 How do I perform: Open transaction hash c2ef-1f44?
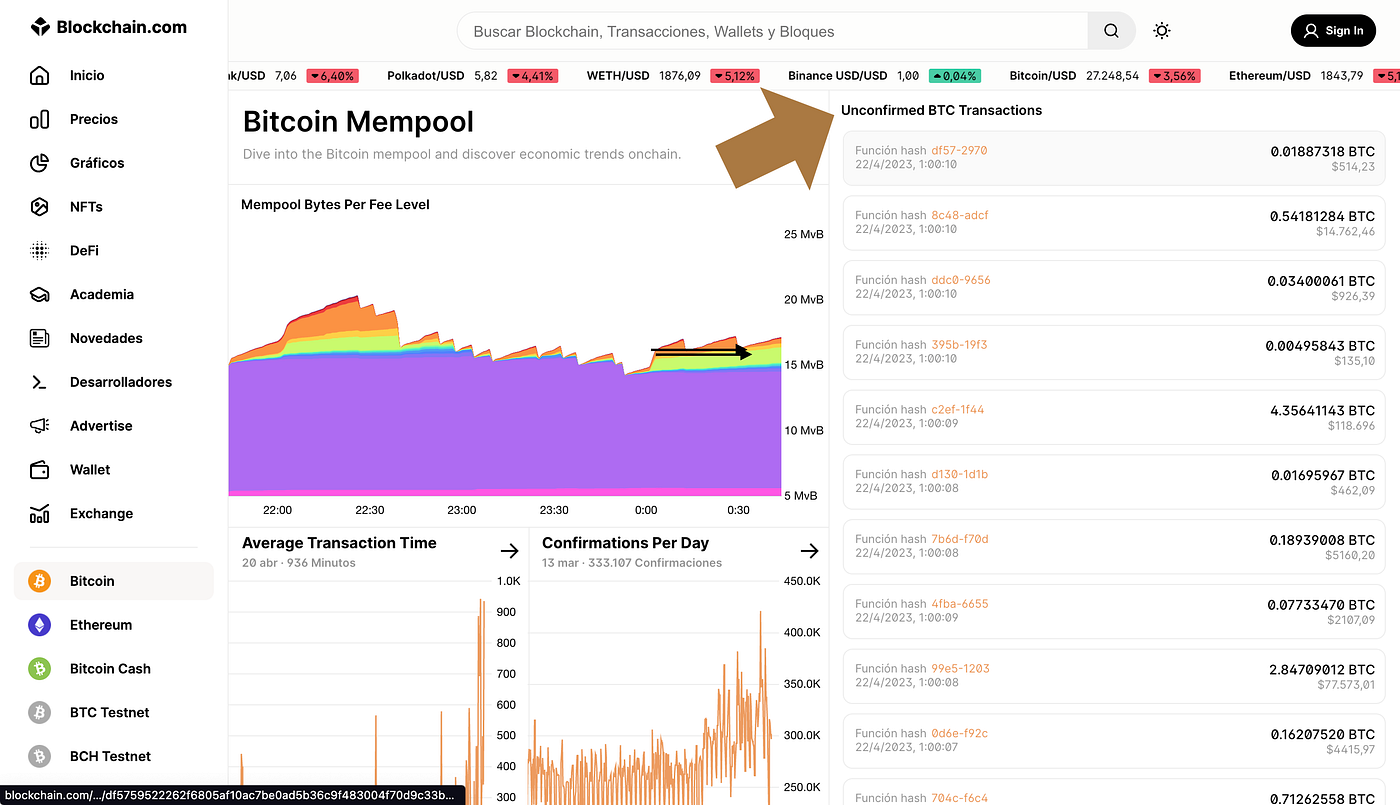[957, 410]
